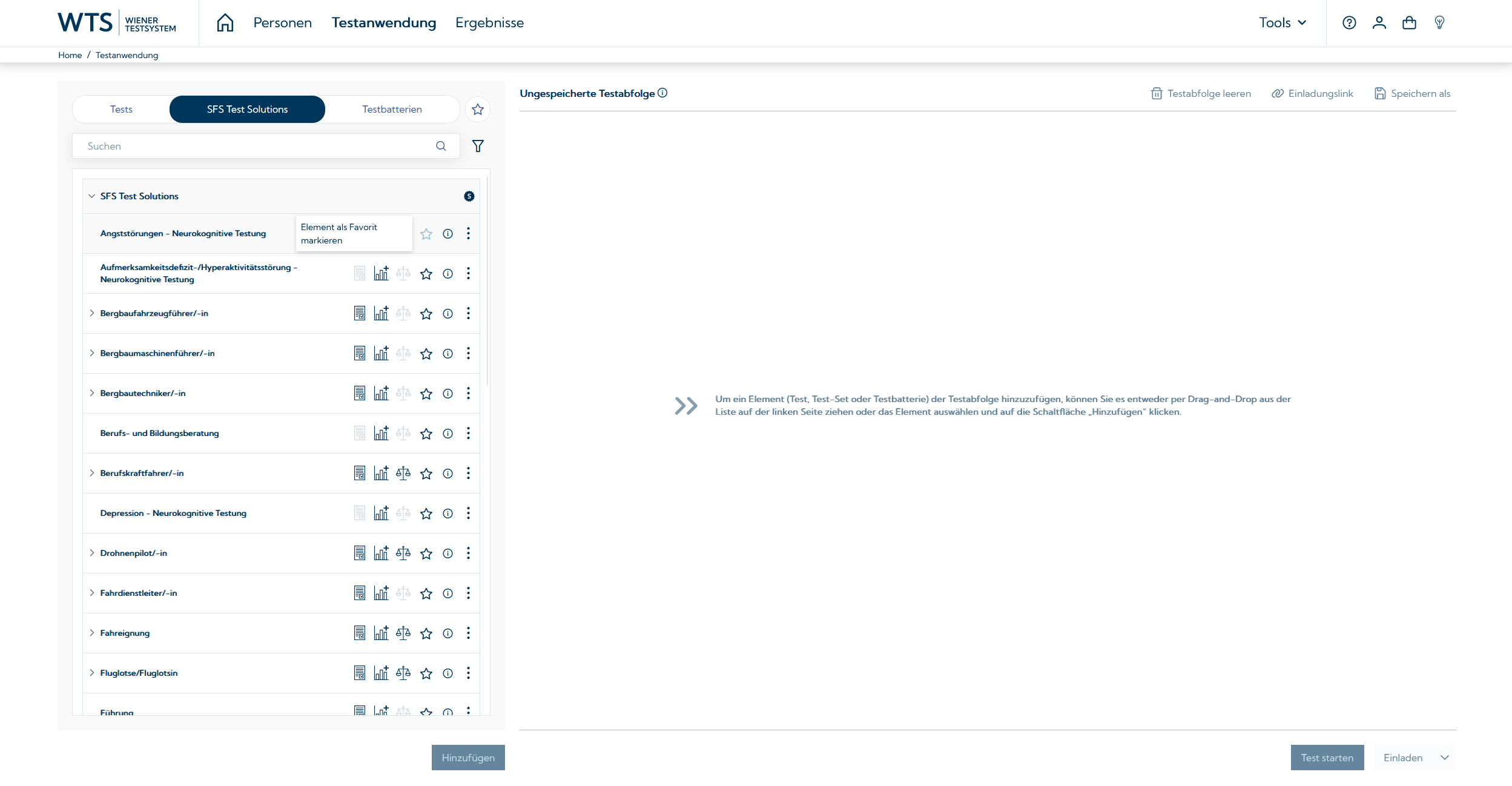Open the shopping bag icon

(1410, 22)
